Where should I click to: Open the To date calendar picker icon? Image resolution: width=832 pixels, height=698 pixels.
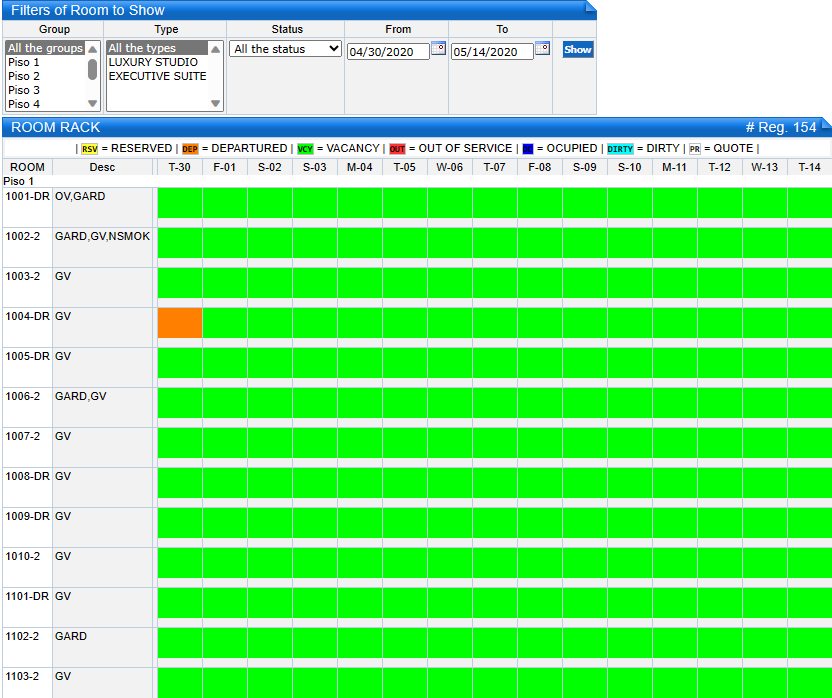(x=542, y=48)
